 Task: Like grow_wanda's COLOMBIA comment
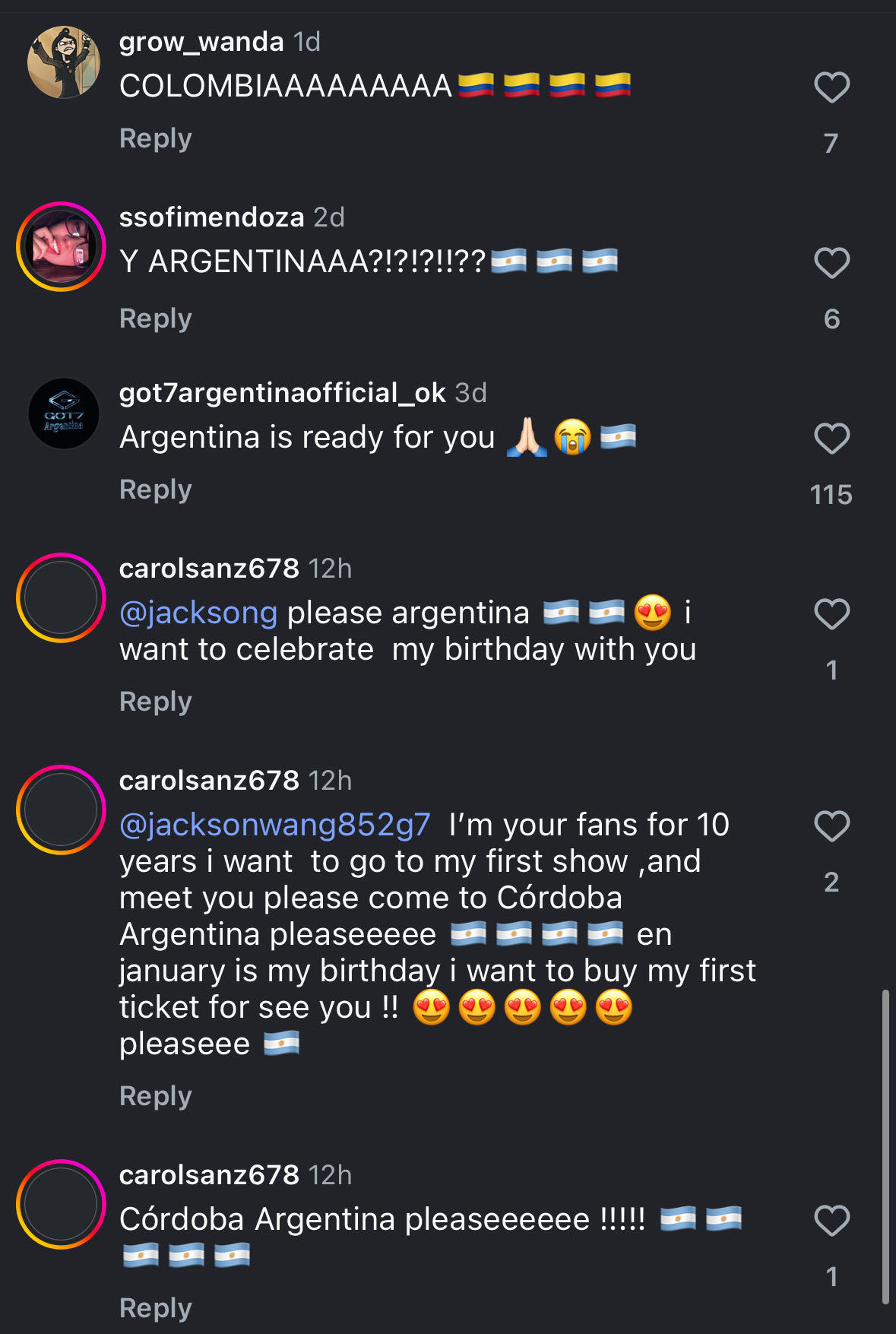click(831, 87)
